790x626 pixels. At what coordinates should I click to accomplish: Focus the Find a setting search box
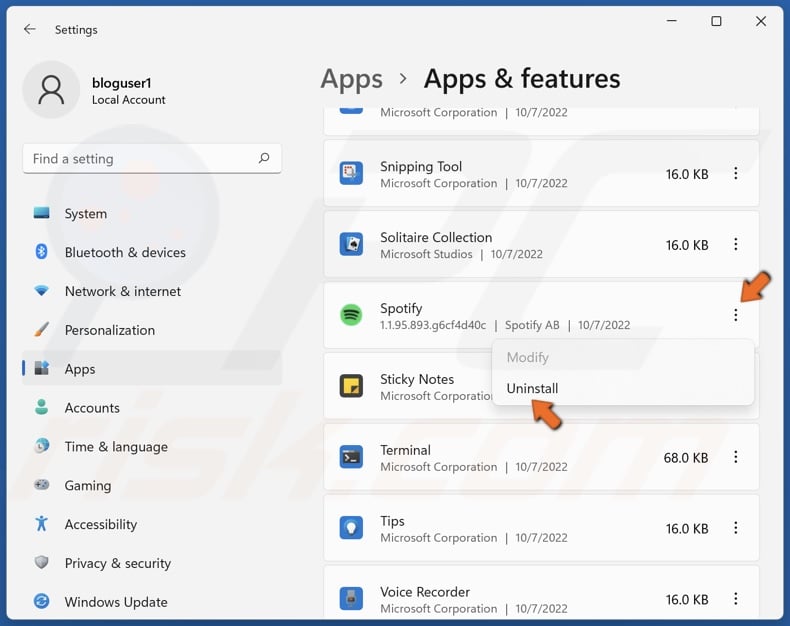tap(140, 158)
